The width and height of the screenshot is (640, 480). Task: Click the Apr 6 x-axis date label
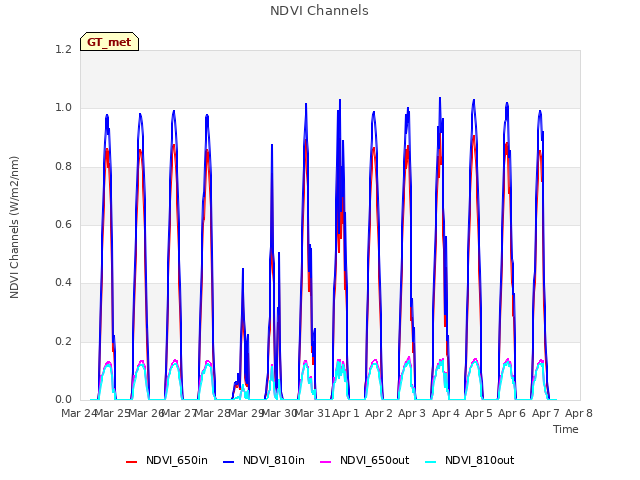512,413
